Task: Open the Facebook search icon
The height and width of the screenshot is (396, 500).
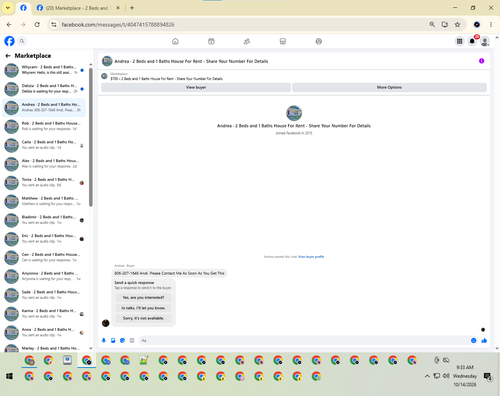Action: [x=22, y=41]
